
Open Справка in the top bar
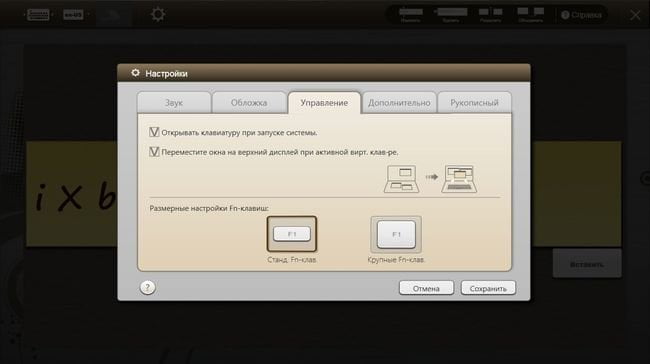pos(581,15)
